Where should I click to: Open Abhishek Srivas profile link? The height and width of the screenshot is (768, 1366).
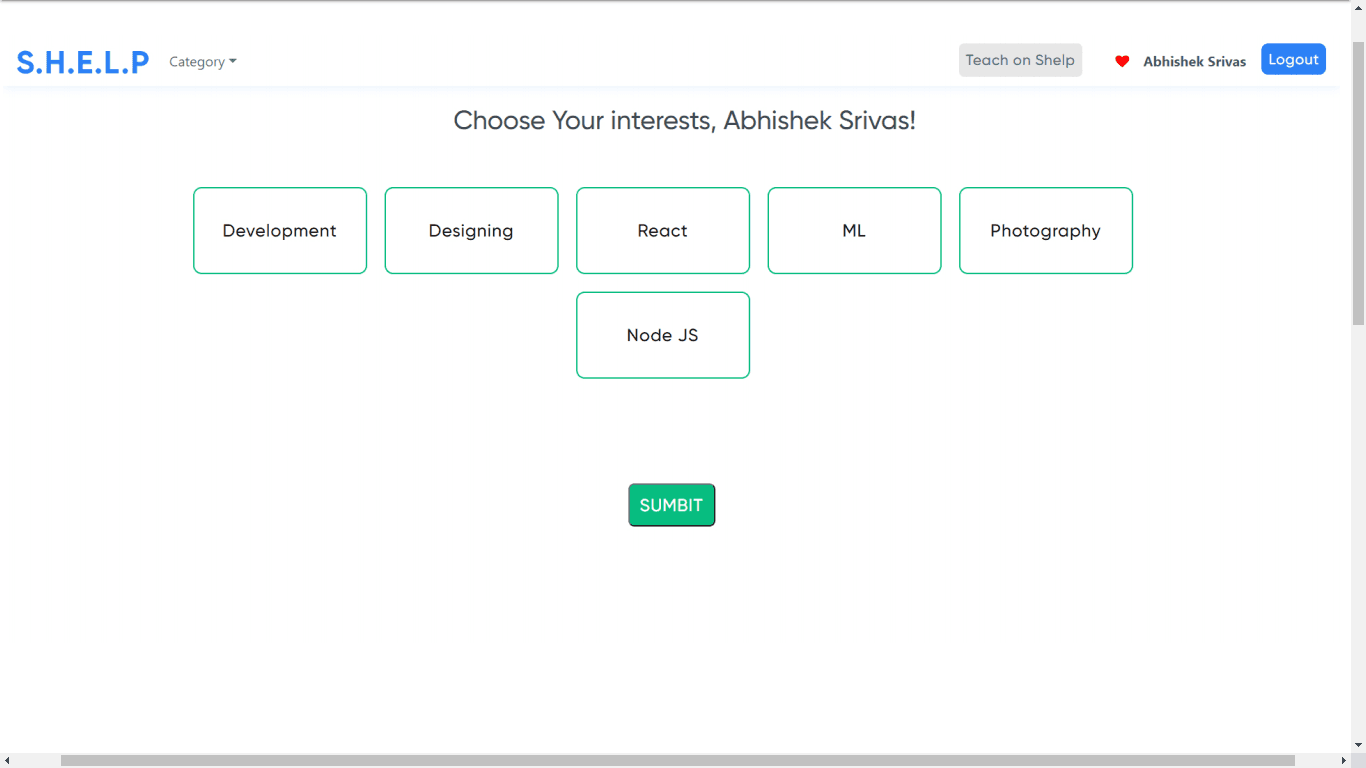1195,61
